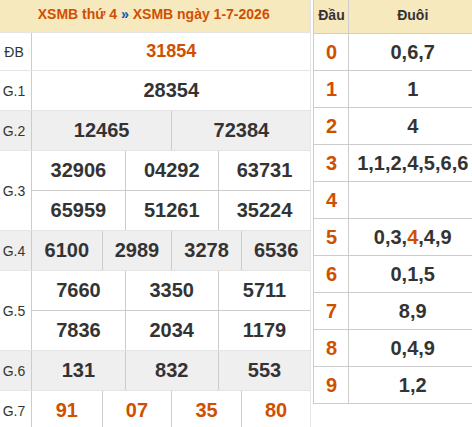The height and width of the screenshot is (427, 472).
Task: Open the 'XSMB ngày 1-7-2026' link
Action: click(201, 15)
